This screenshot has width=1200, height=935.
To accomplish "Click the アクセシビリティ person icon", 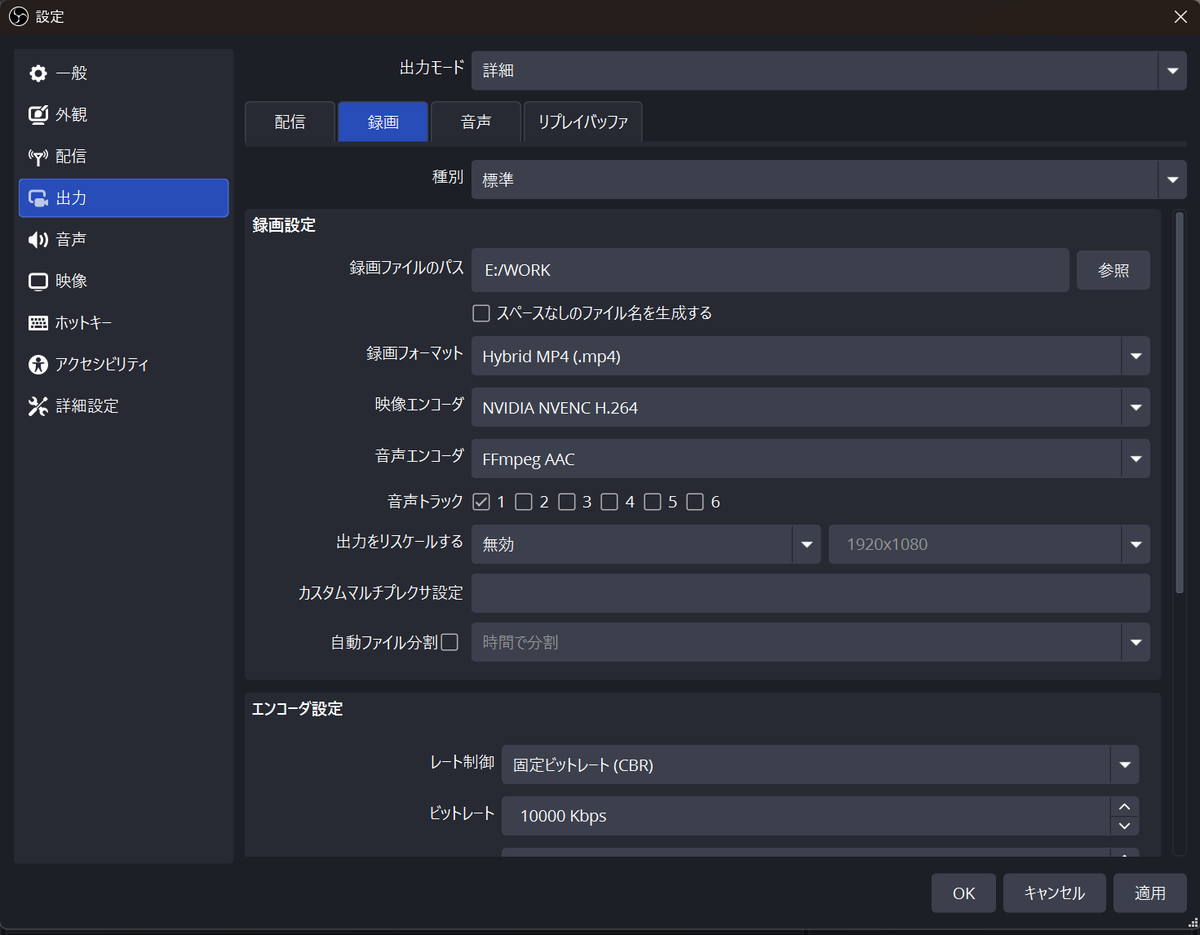I will point(38,364).
